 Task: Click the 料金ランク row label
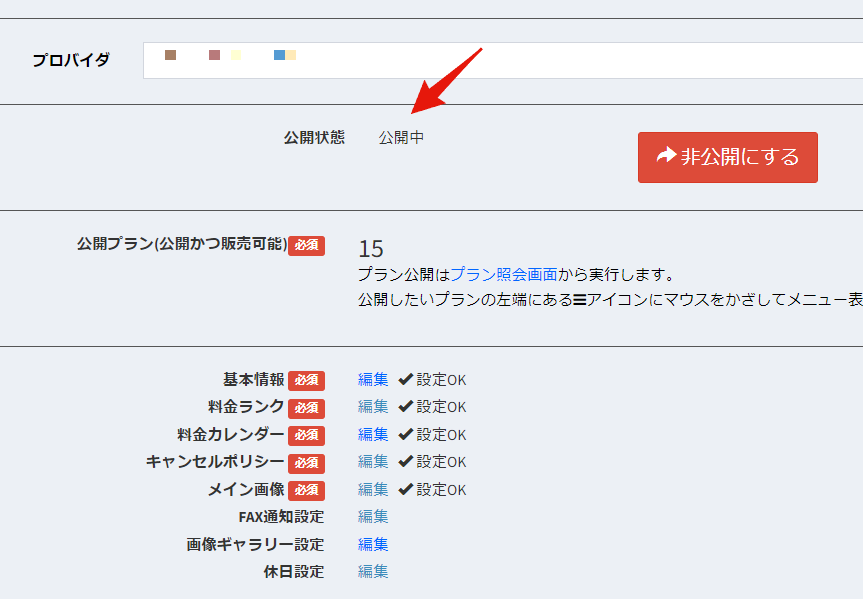click(246, 407)
